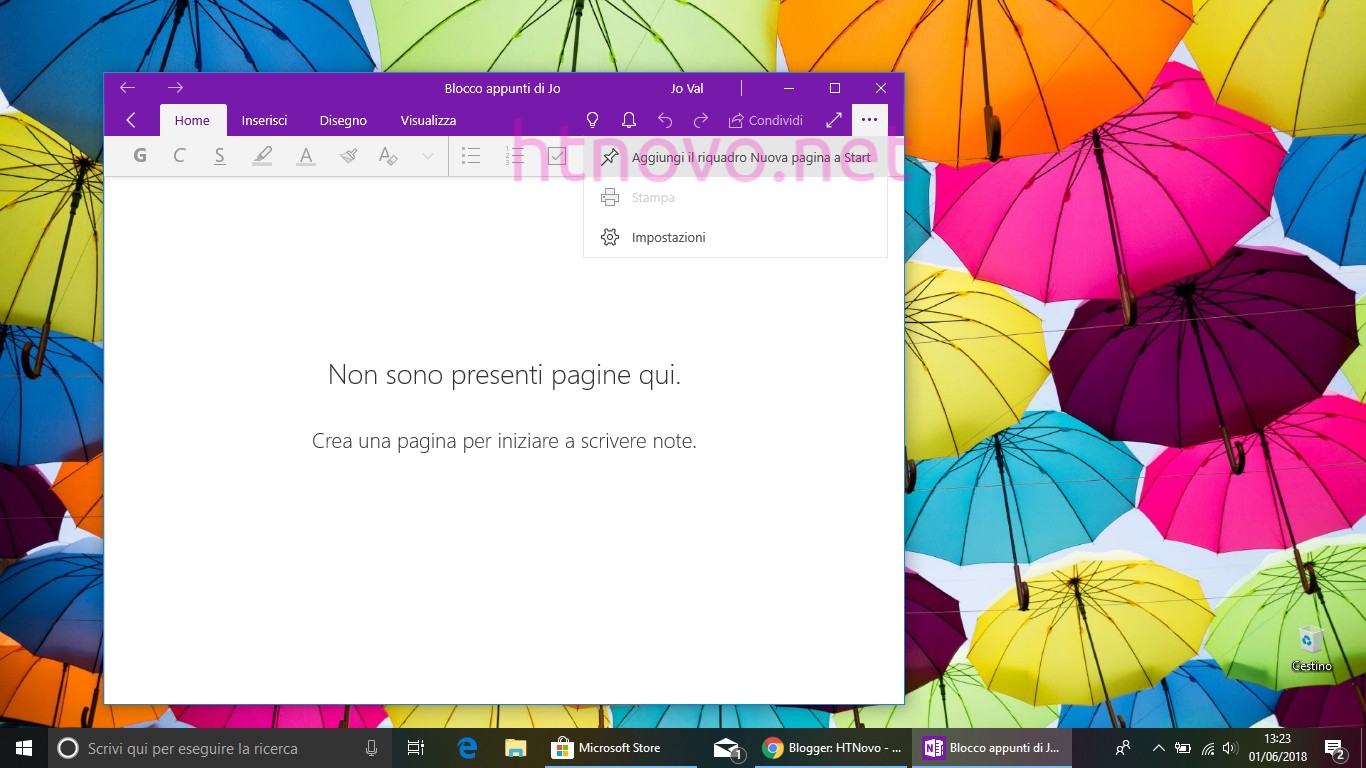
Task: Click the redo arrow icon
Action: click(701, 120)
